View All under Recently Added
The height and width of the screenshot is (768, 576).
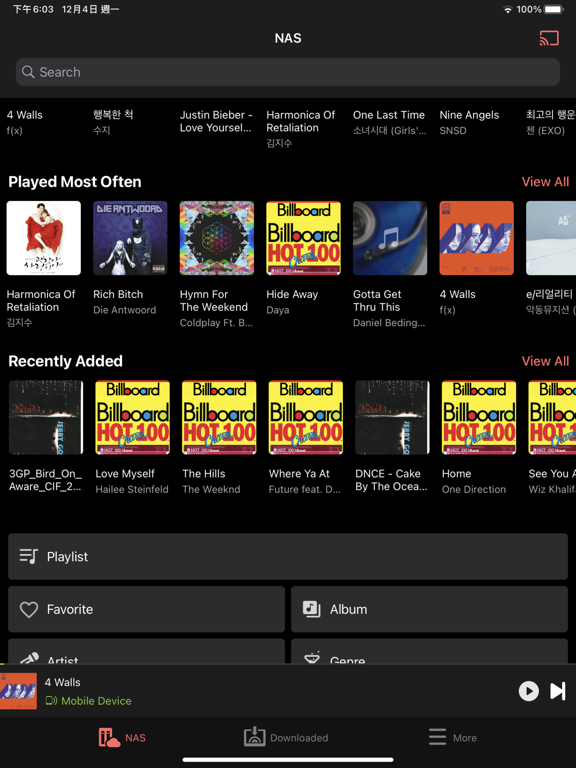tap(545, 361)
